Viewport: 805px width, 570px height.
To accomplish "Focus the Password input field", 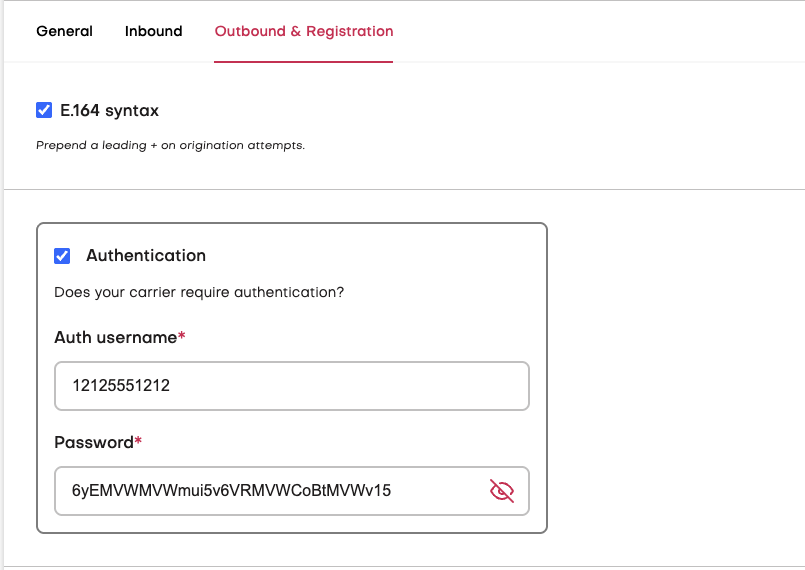I will [270, 490].
